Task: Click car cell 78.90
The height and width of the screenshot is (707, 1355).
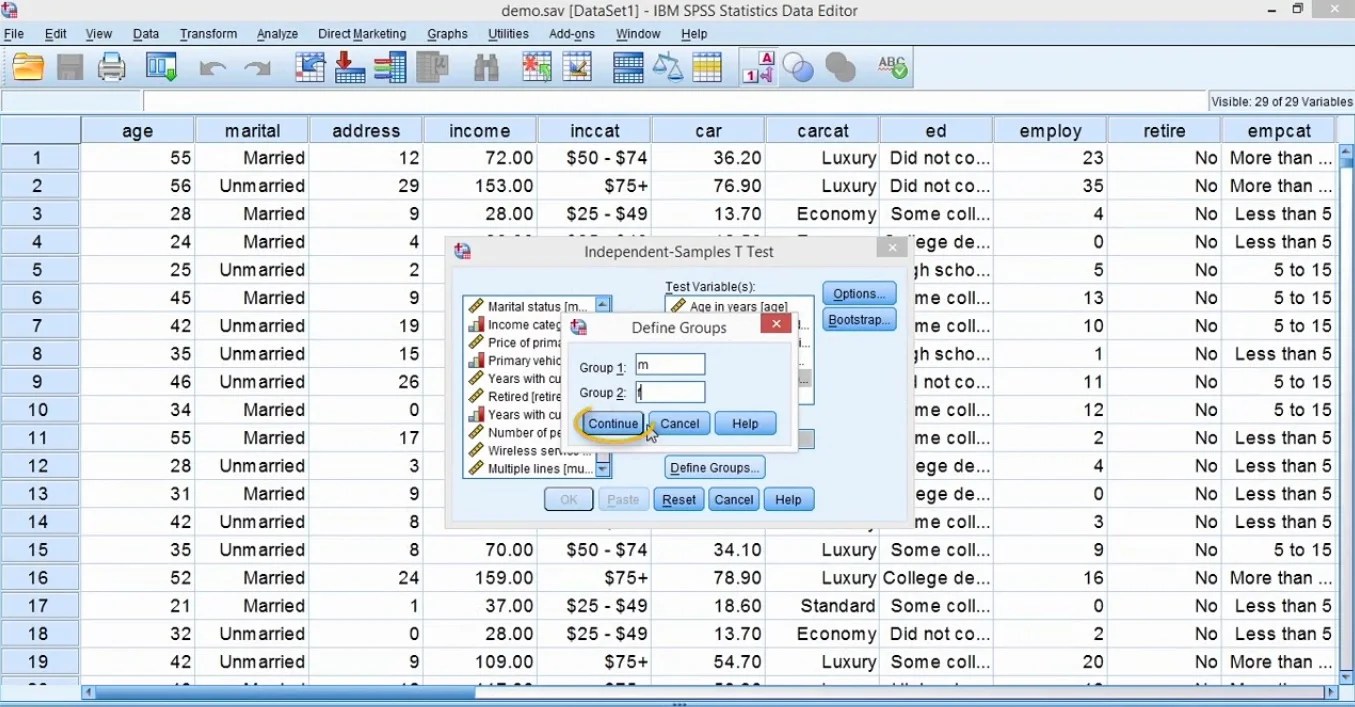Action: (708, 578)
